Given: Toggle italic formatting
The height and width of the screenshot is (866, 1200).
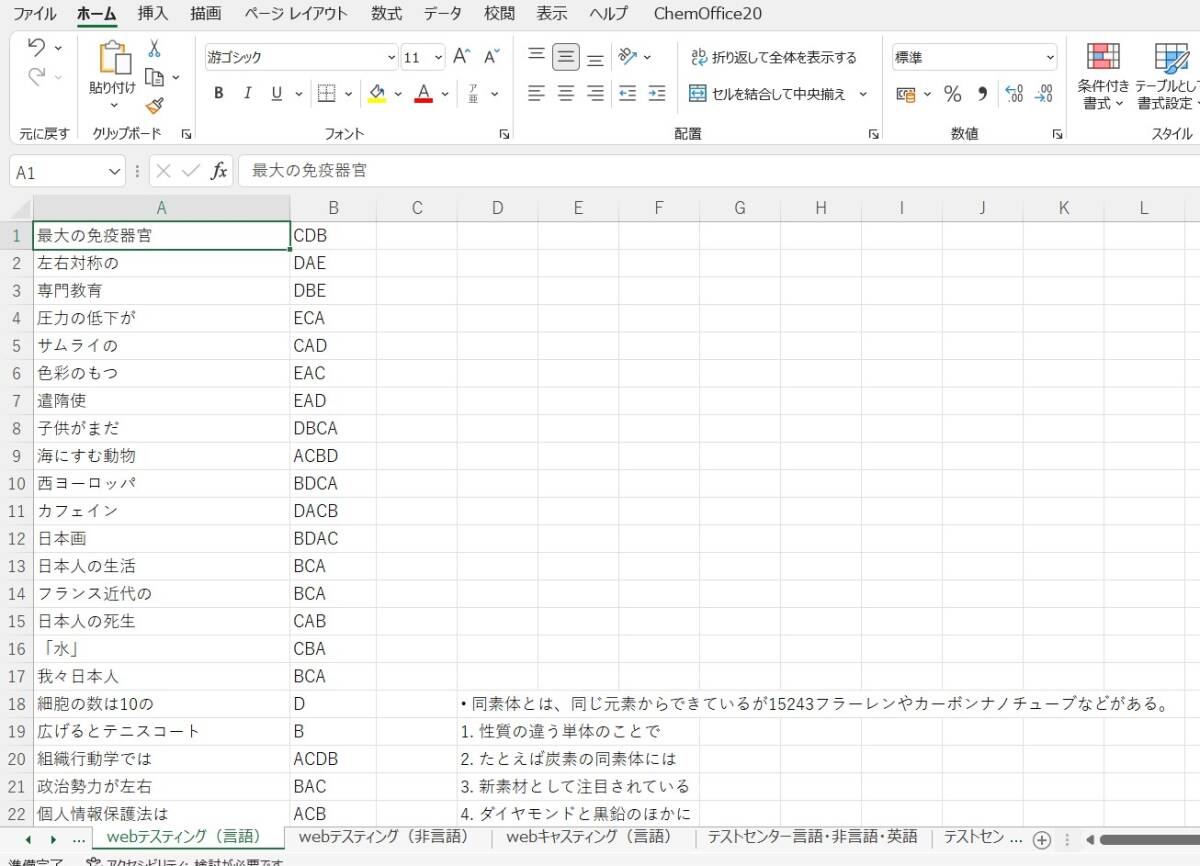Looking at the screenshot, I should [247, 94].
